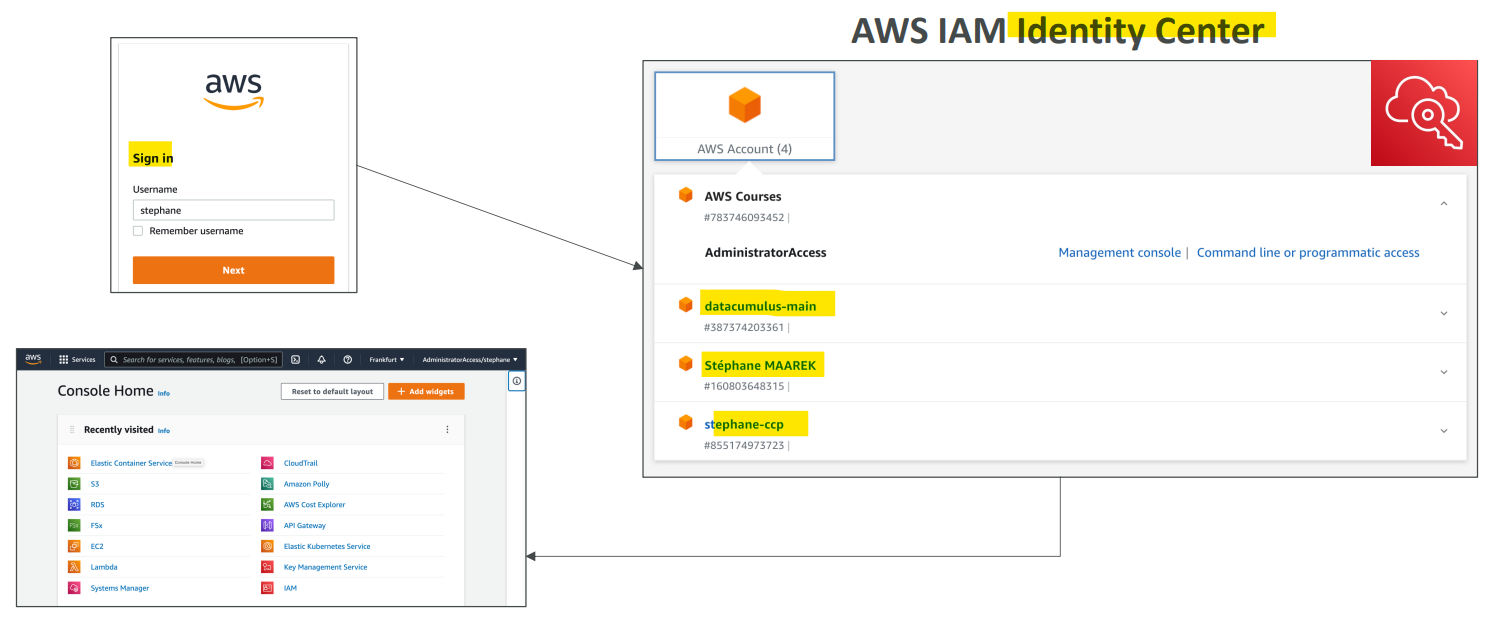Viewport: 1491px width, 618px height.
Task: Click account number #855174973723
Action: point(744,445)
